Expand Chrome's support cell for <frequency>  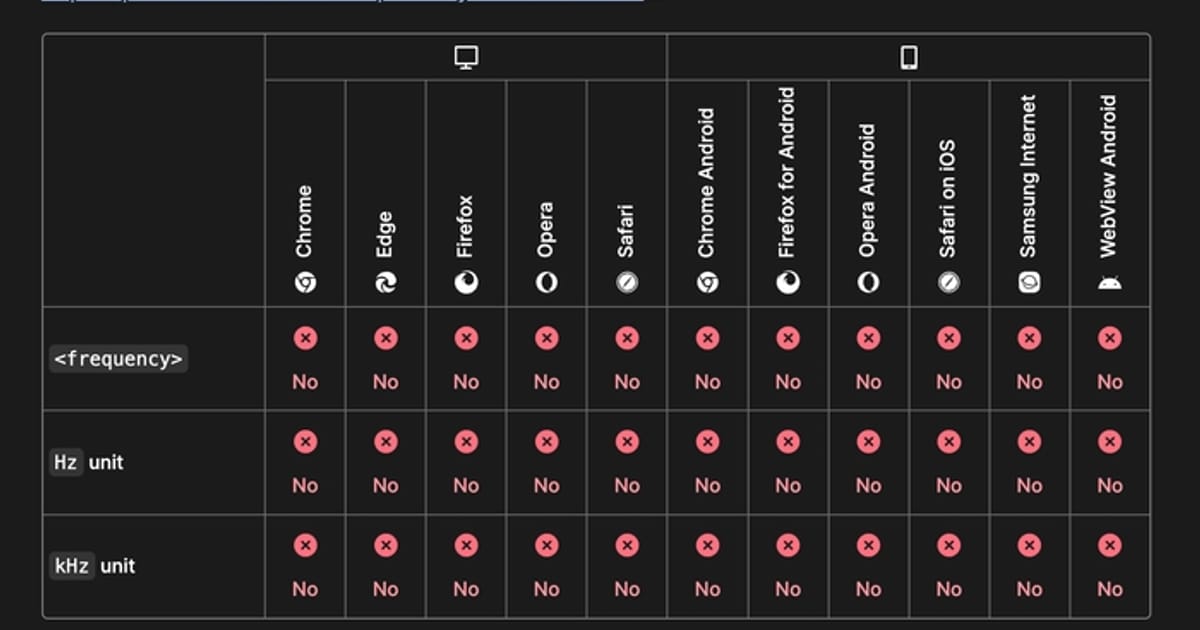305,358
